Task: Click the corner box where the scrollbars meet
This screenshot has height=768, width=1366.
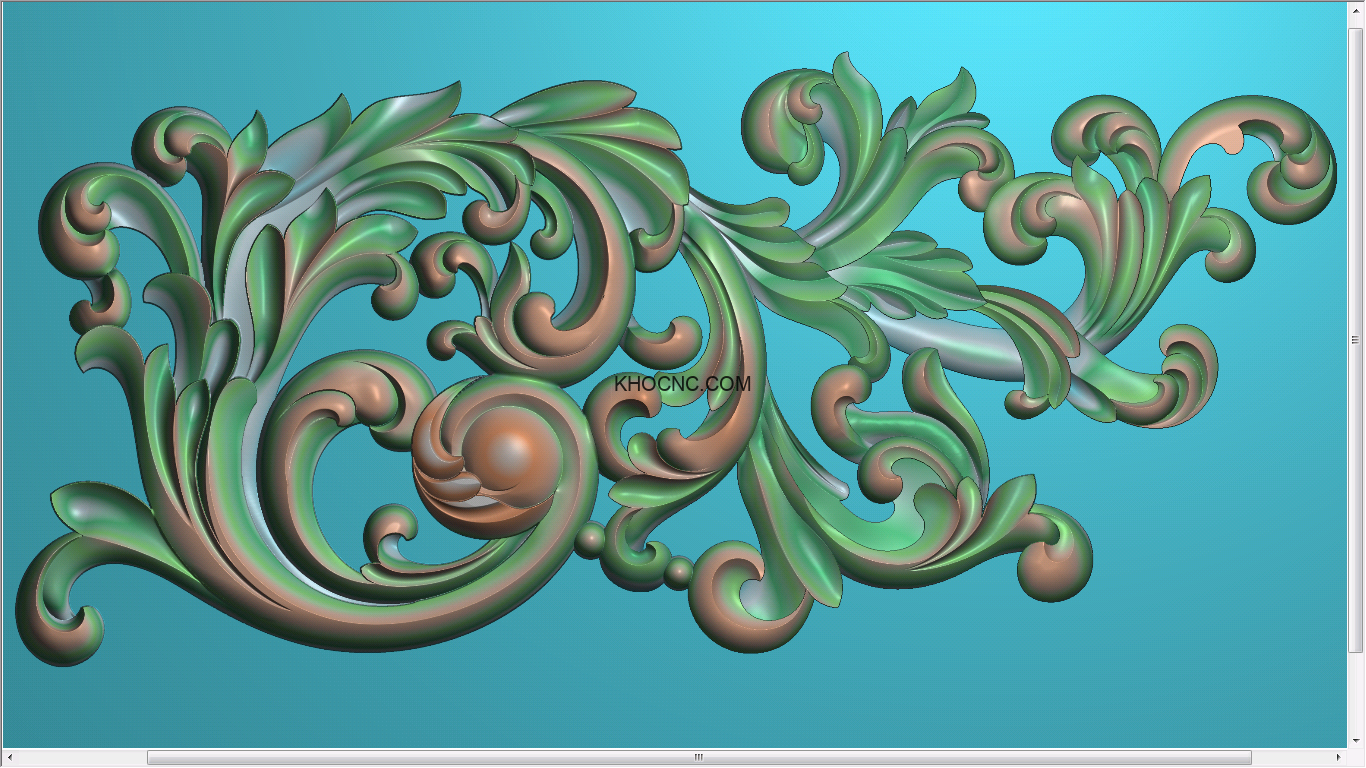Action: (1356, 758)
